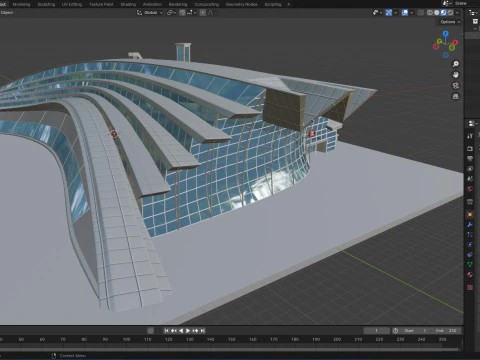Screen dimensions: 480x360
Task: Open the Options dropdown in viewport
Action: pos(450,22)
